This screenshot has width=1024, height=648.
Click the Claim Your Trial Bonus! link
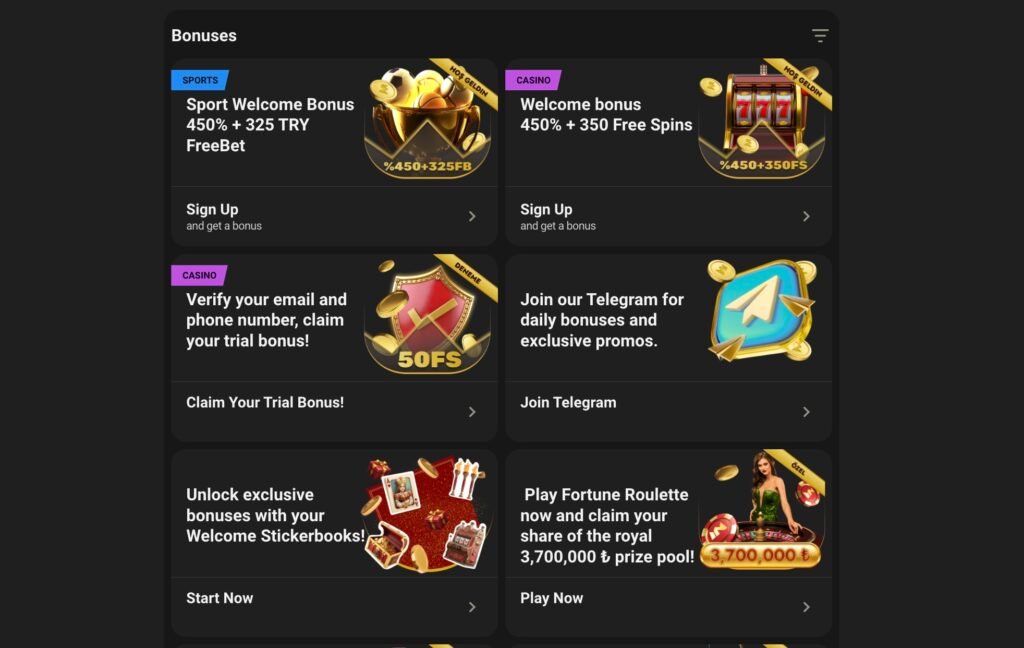(265, 402)
